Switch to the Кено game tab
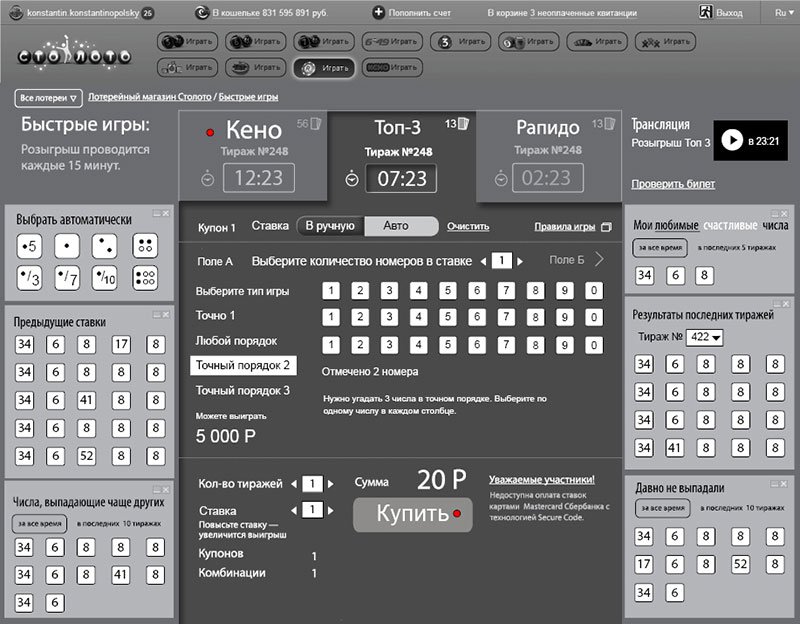 [253, 130]
